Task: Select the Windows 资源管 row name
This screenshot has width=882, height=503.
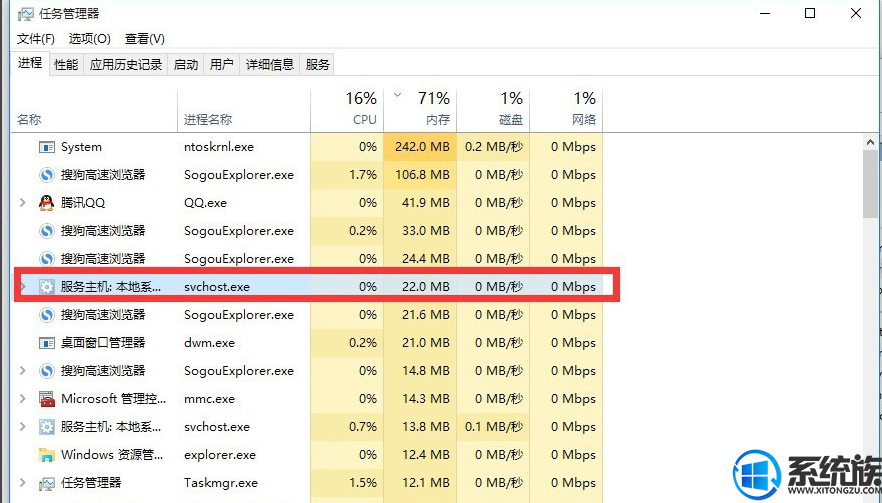Action: (x=112, y=455)
